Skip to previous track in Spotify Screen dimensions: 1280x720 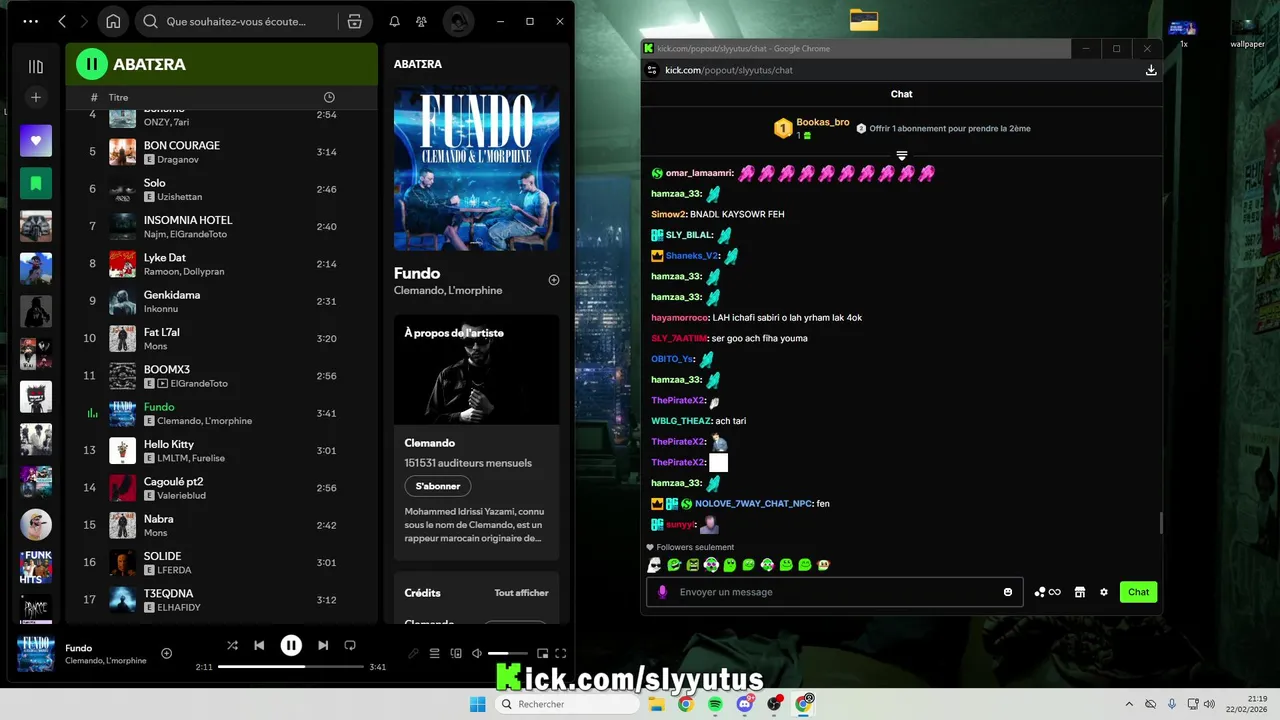tap(259, 646)
